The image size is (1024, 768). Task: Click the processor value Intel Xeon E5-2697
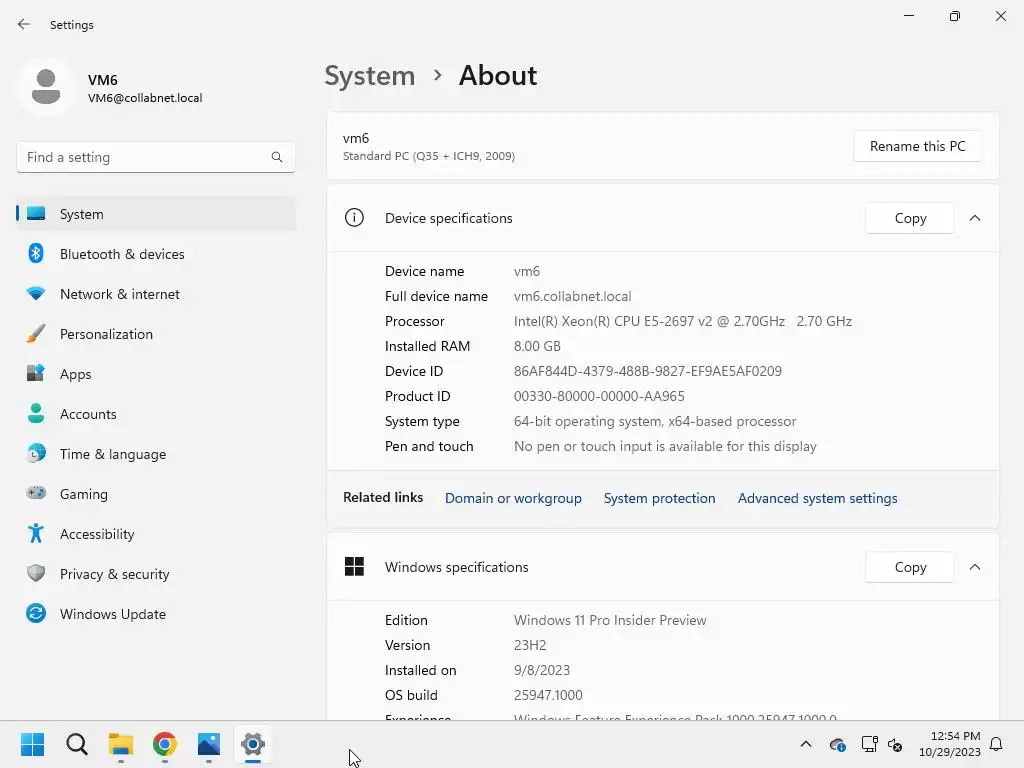pyautogui.click(x=682, y=321)
